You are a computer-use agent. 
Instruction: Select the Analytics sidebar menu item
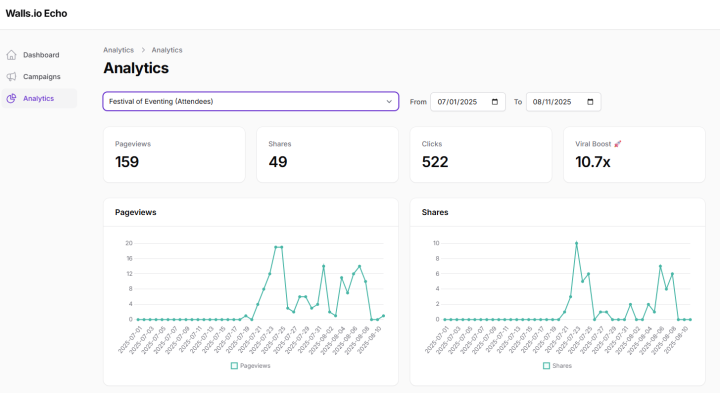pyautogui.click(x=39, y=98)
